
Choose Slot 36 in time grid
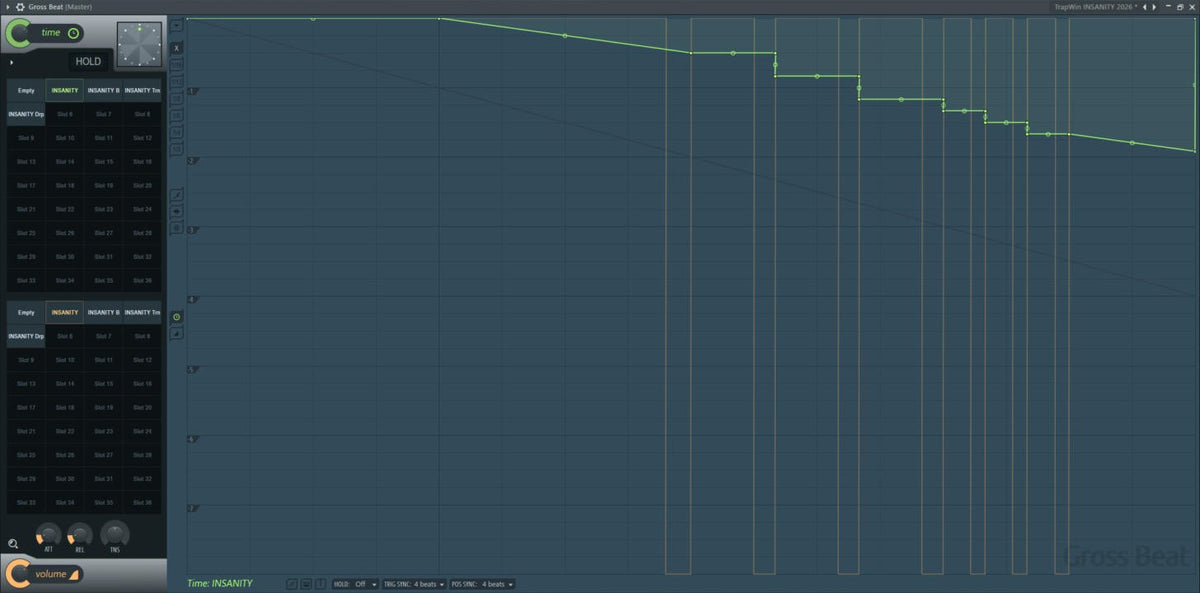pos(142,281)
